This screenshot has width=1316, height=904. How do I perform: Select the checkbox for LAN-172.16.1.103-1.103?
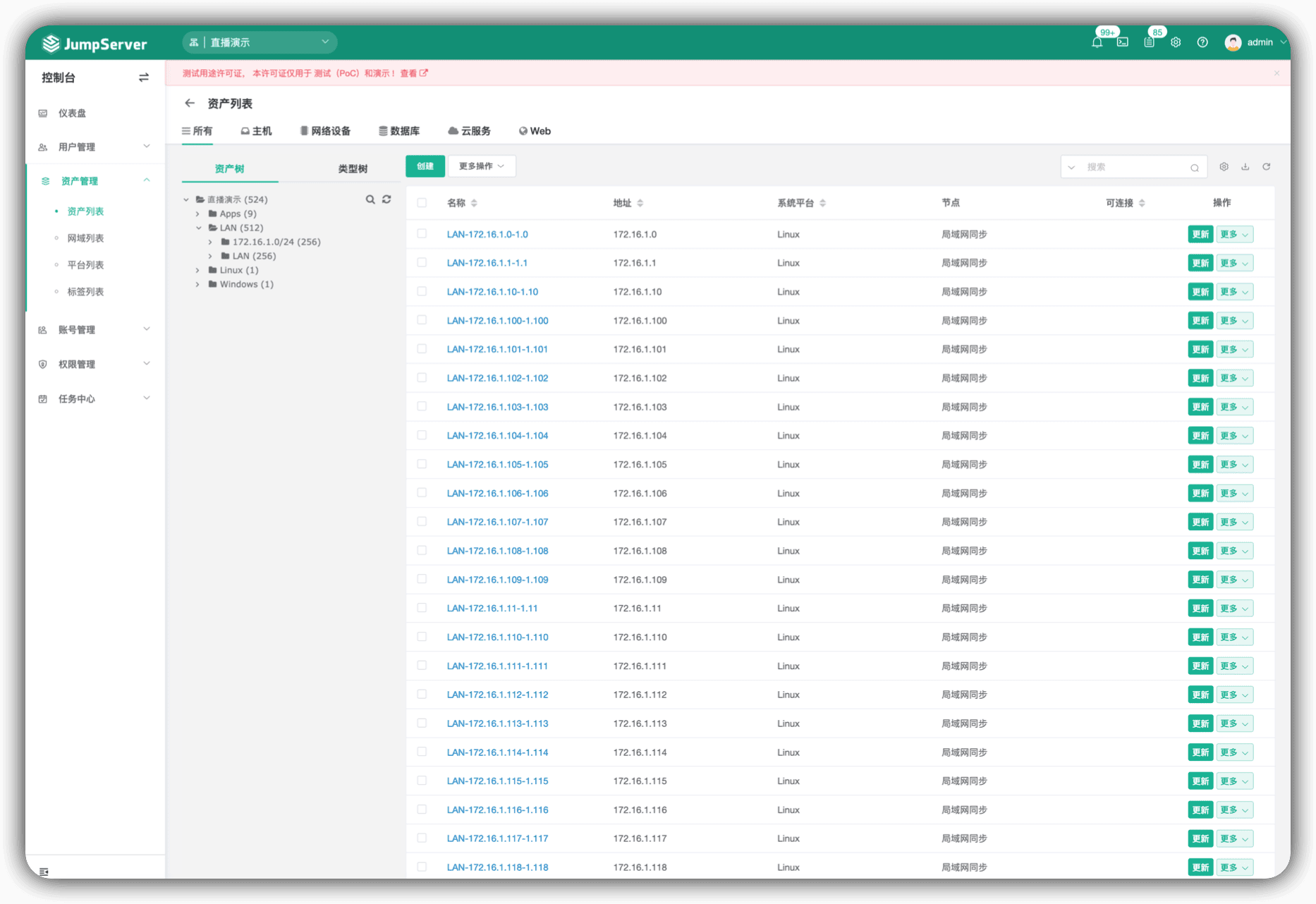coord(422,406)
